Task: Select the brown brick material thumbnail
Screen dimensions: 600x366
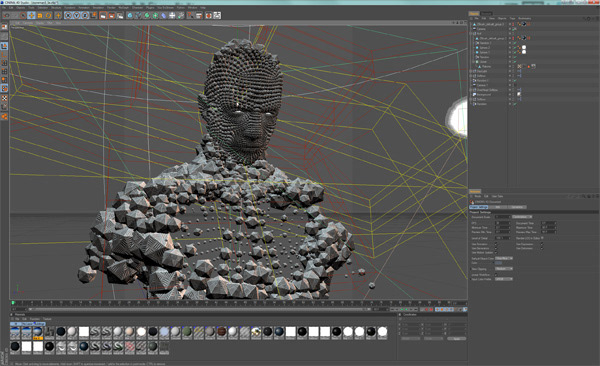Action: (x=222, y=332)
